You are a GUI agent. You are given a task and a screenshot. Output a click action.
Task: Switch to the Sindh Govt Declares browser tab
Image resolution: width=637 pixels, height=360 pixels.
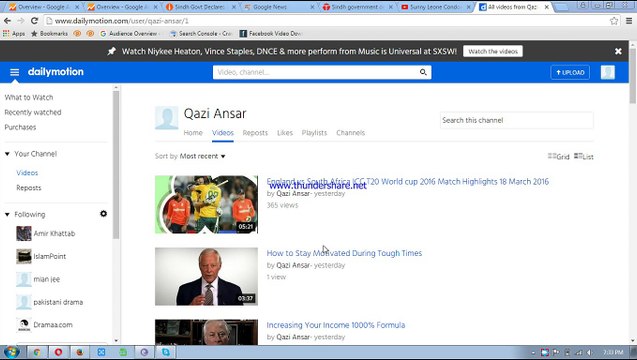(x=200, y=7)
